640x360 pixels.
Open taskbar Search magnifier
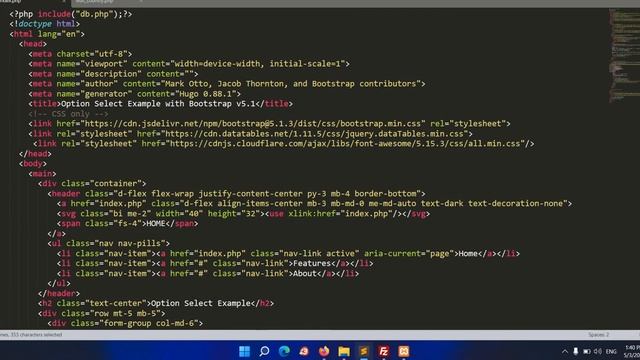pos(264,351)
